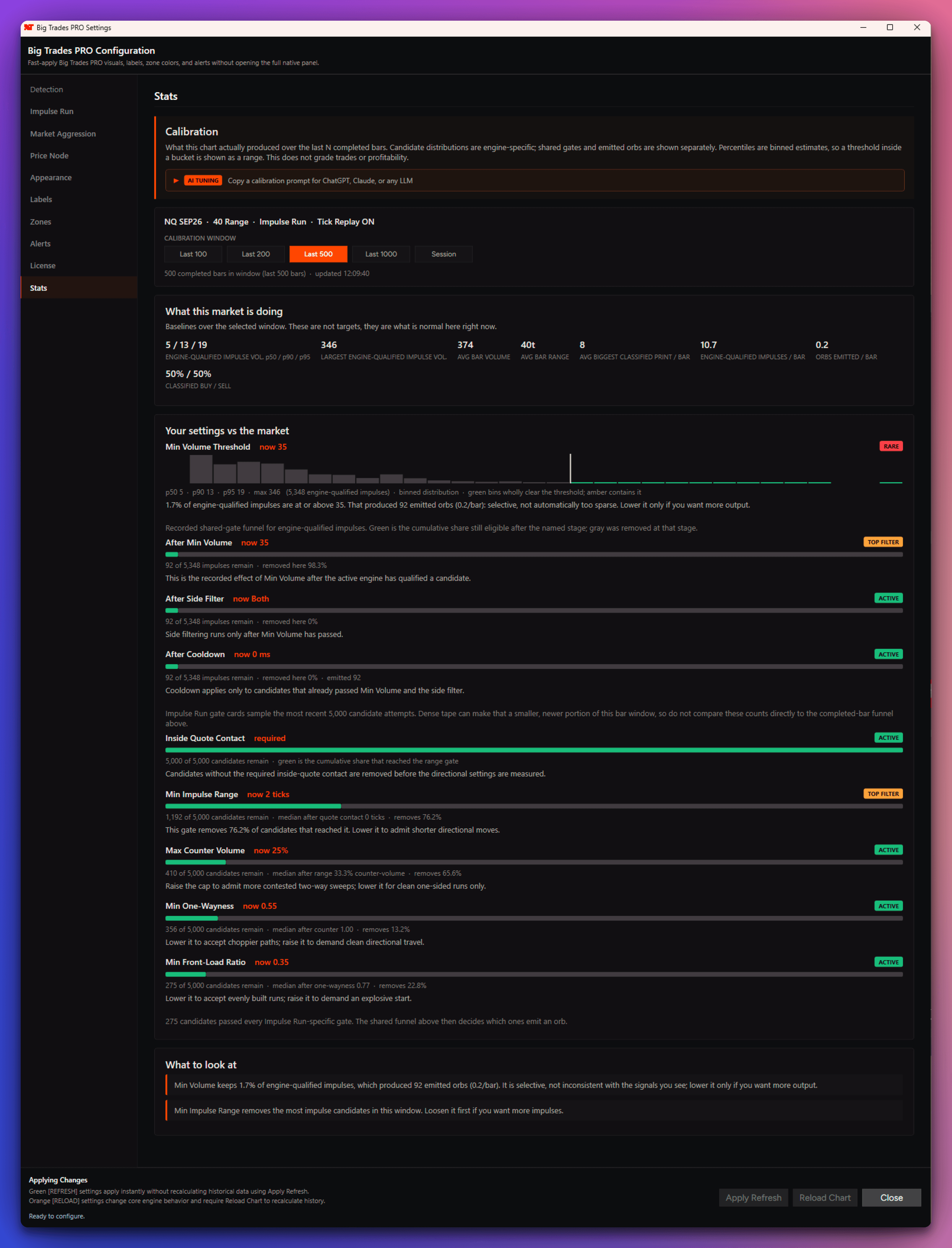
Task: Click the Min Front-Load Ratio progress bar
Action: 534,974
